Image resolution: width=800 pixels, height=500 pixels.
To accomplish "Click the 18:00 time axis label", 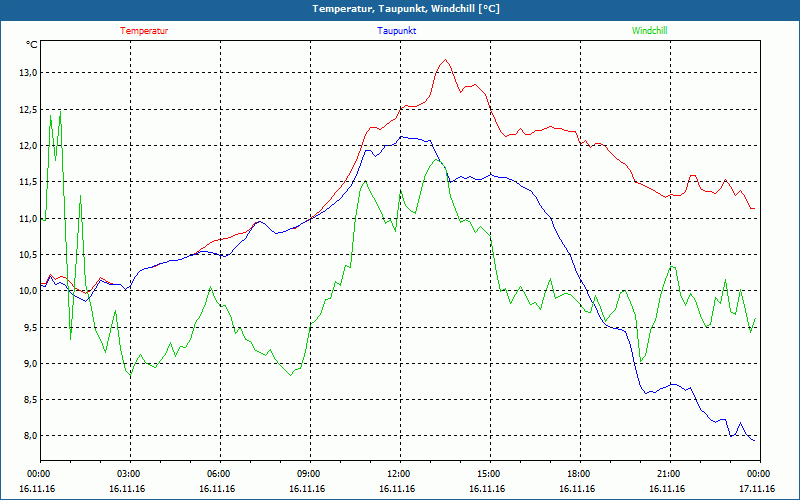I will (578, 474).
